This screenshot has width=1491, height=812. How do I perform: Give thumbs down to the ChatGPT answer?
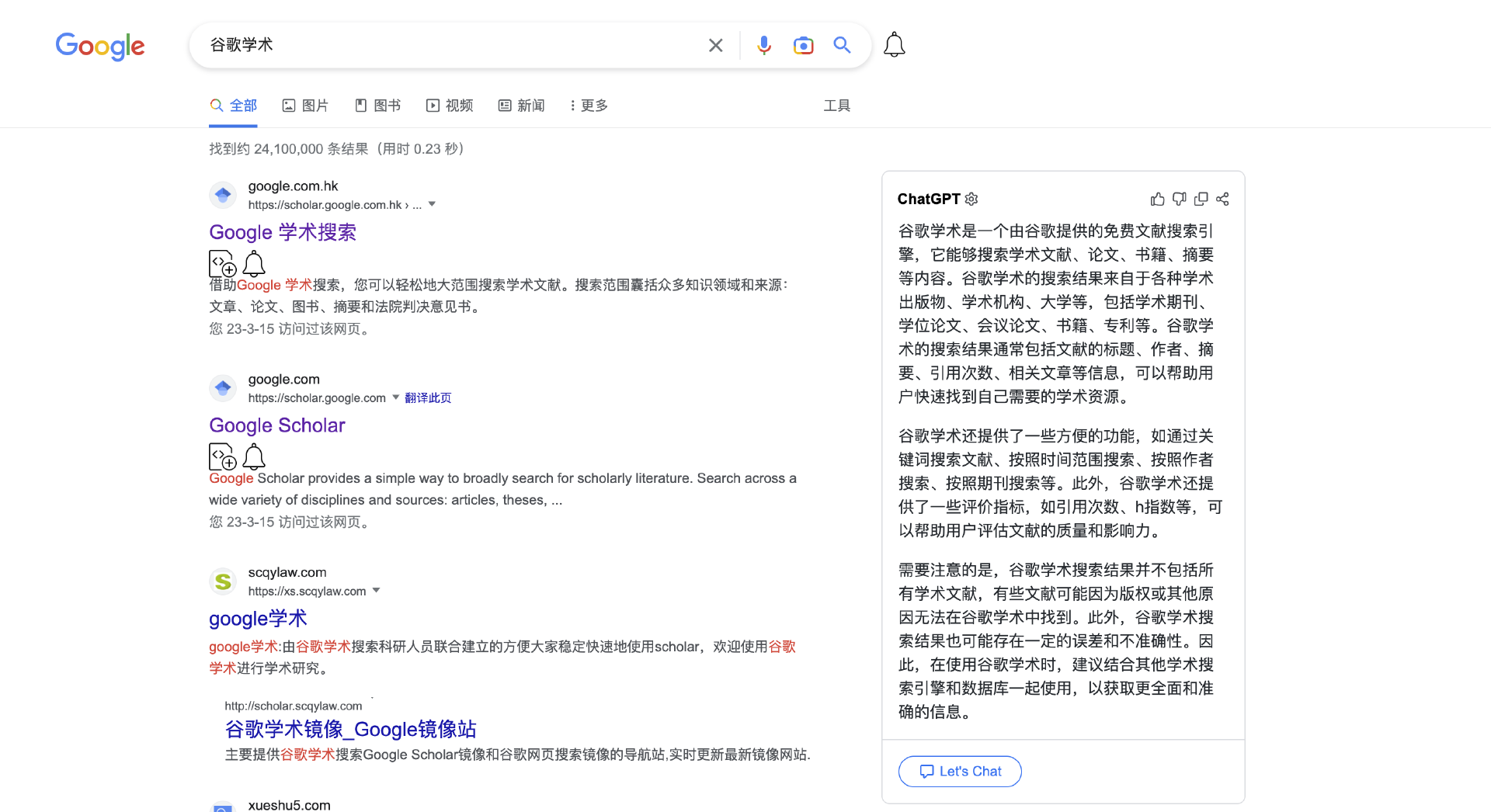(1179, 199)
